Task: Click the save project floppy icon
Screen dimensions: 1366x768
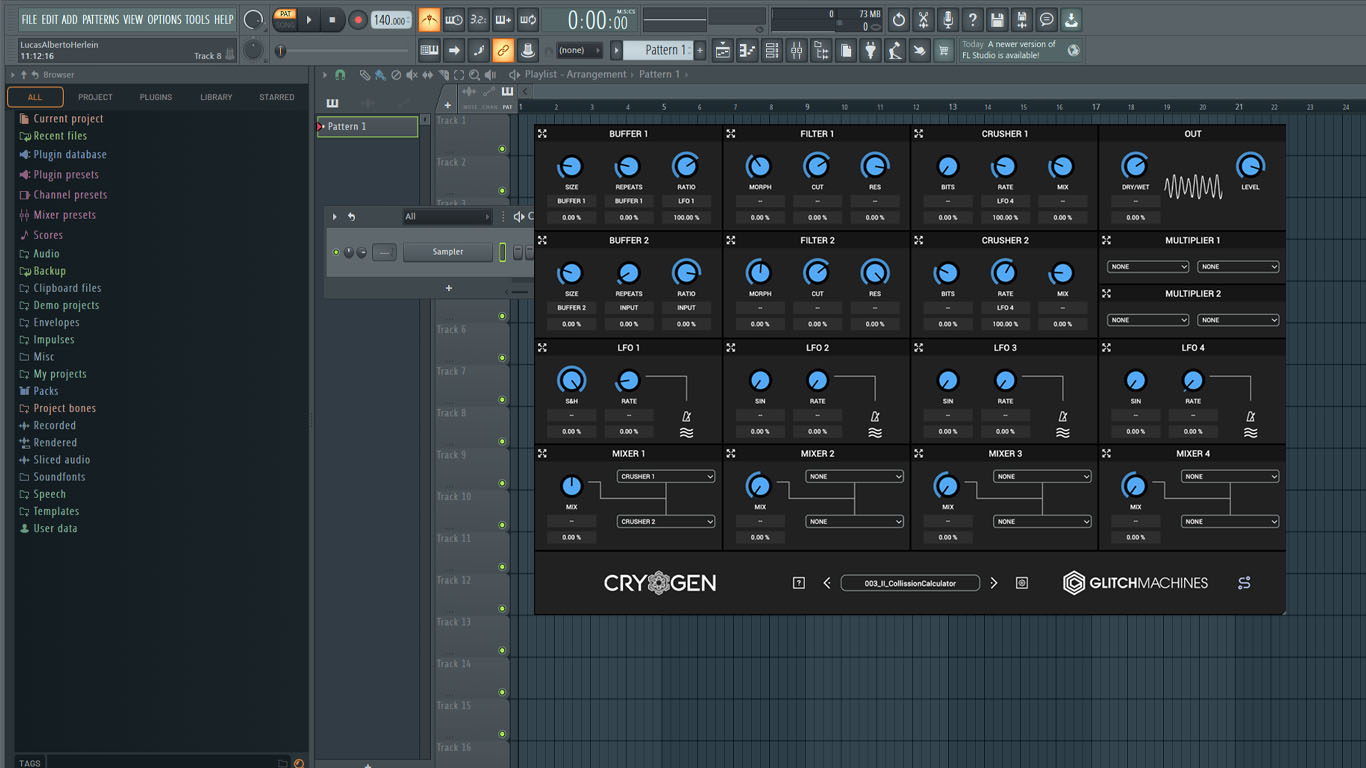Action: (x=997, y=20)
